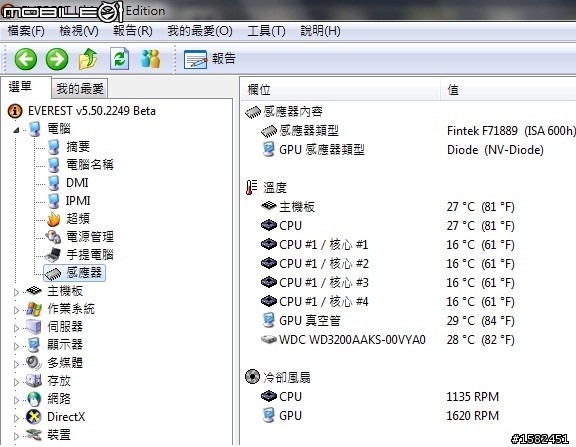Expand the 顯示器 tree node

coord(16,346)
